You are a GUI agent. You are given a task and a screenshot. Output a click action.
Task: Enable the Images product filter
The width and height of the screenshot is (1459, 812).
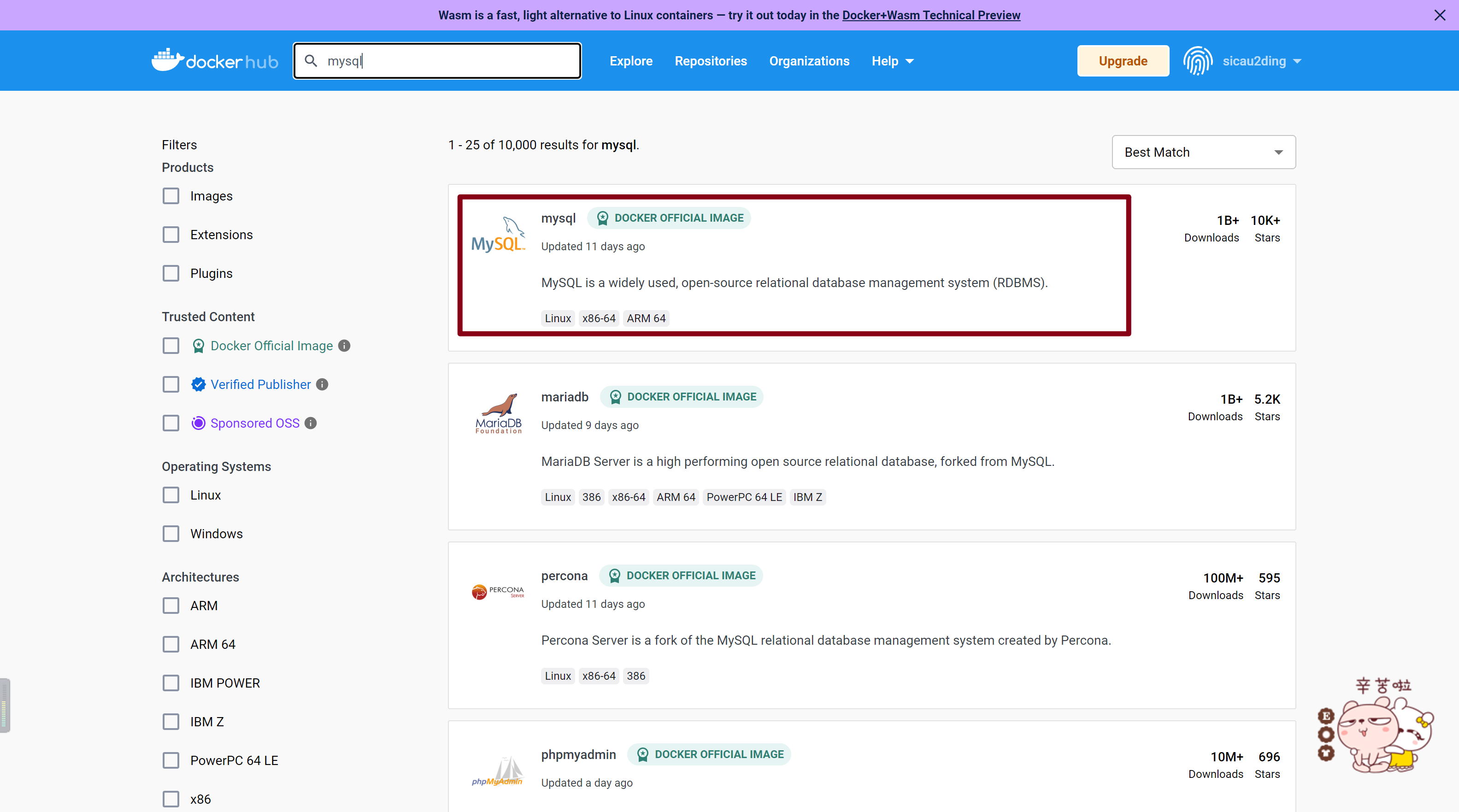[171, 196]
